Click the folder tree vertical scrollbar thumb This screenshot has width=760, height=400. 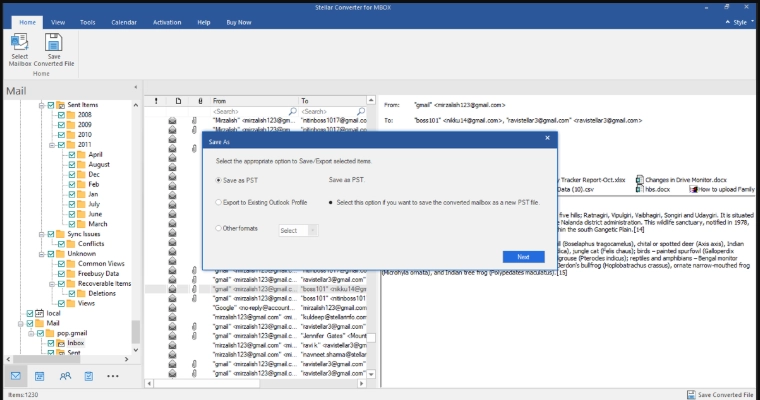[136, 332]
